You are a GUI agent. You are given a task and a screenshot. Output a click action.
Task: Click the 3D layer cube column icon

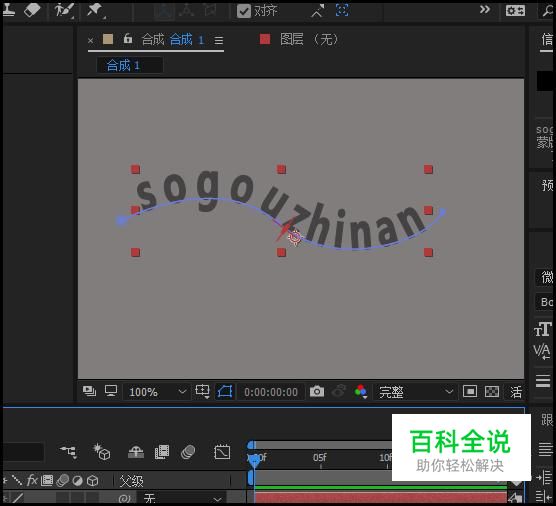click(93, 481)
